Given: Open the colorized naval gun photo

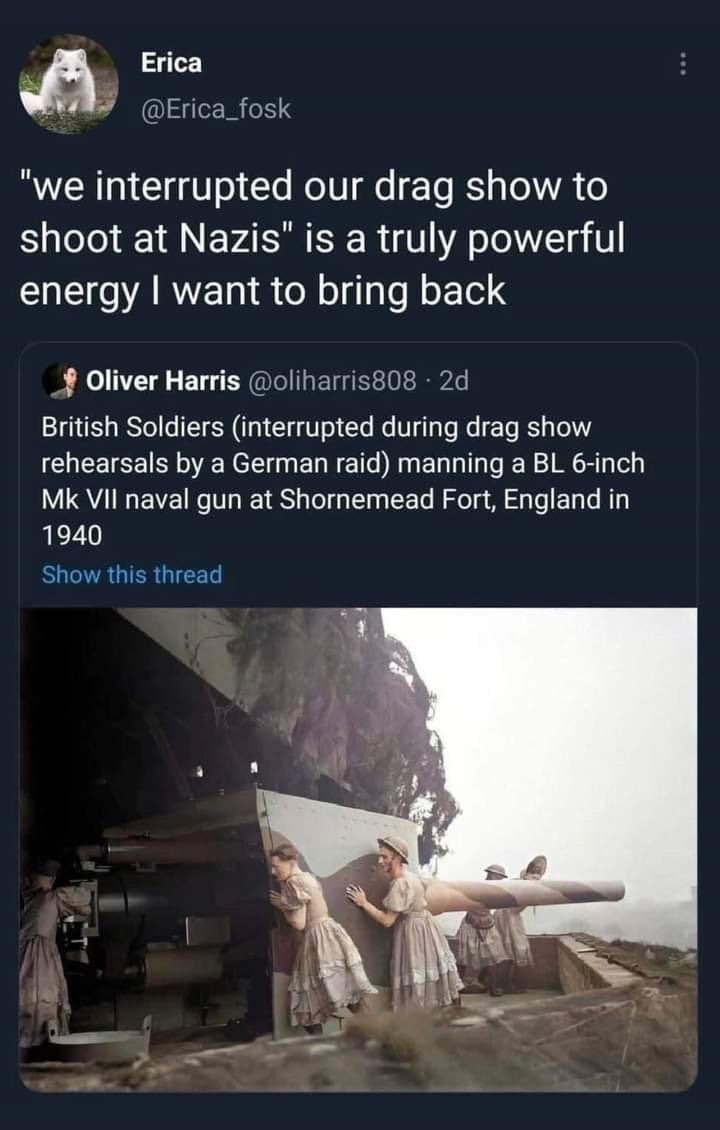Looking at the screenshot, I should tap(358, 848).
